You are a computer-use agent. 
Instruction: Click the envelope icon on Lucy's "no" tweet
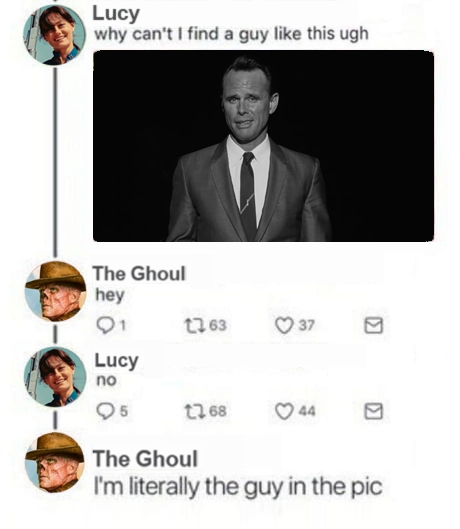(374, 411)
